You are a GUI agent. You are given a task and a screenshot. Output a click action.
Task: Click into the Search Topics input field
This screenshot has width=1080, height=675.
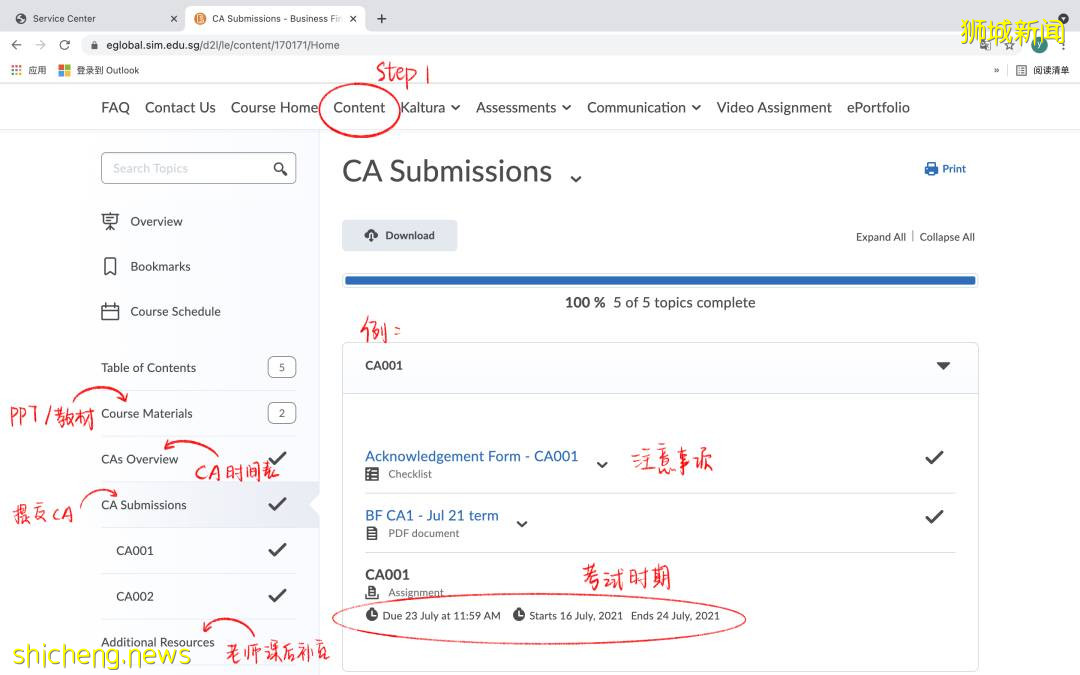click(x=185, y=169)
